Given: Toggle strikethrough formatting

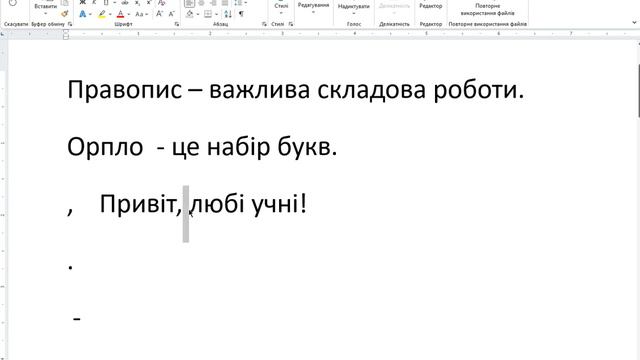Looking at the screenshot, I should 125,2.
